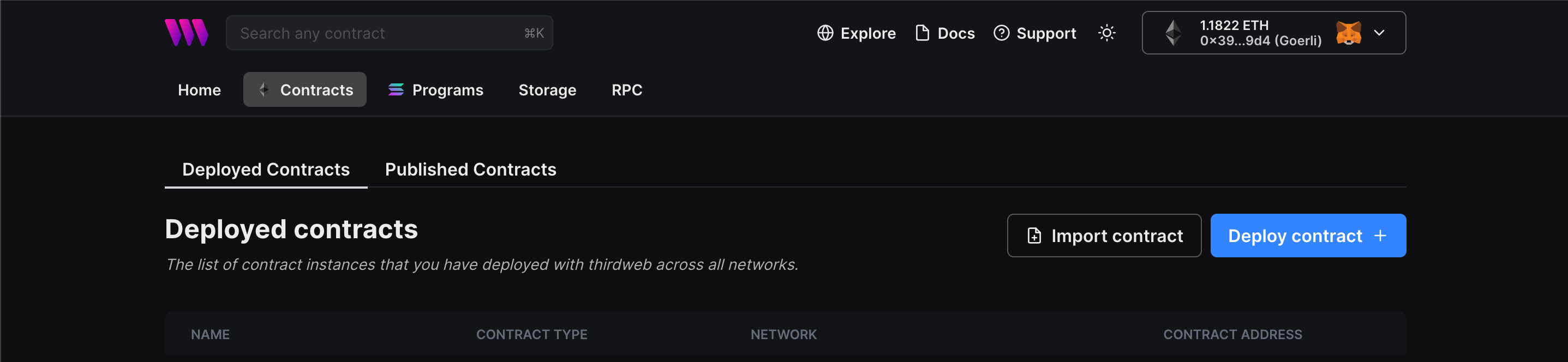Click the thirdweb logo
This screenshot has width=1568, height=362.
pos(186,32)
